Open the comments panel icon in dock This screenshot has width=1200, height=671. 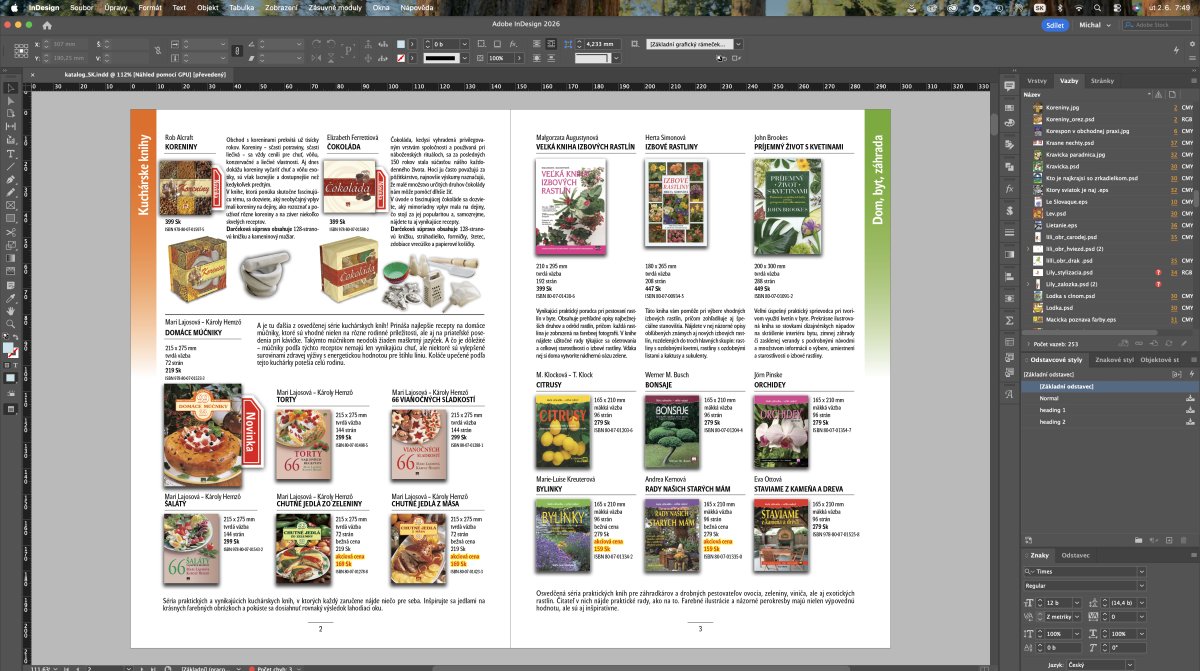click(1009, 86)
